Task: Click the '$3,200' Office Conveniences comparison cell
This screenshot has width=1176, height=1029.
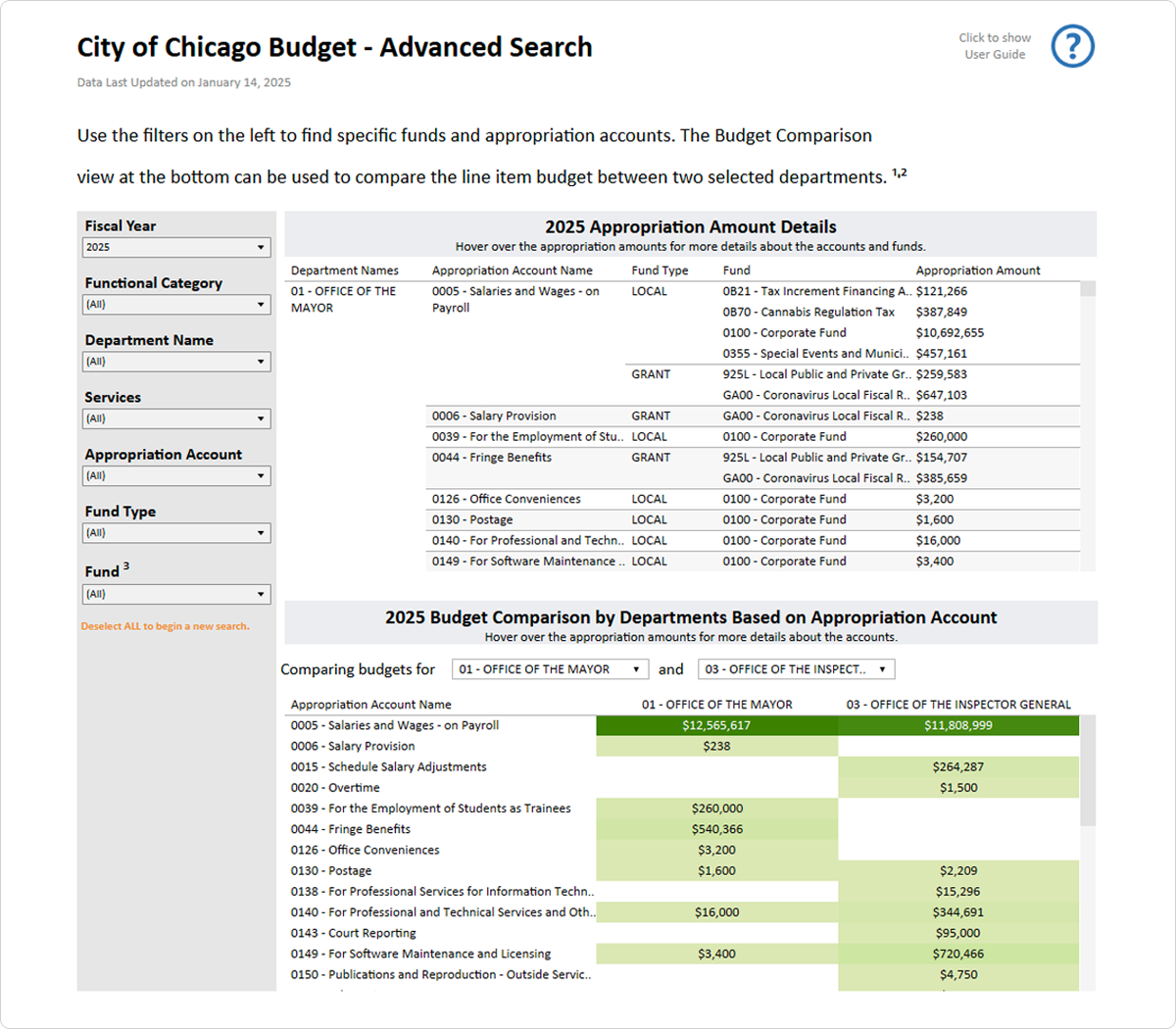Action: [x=716, y=850]
